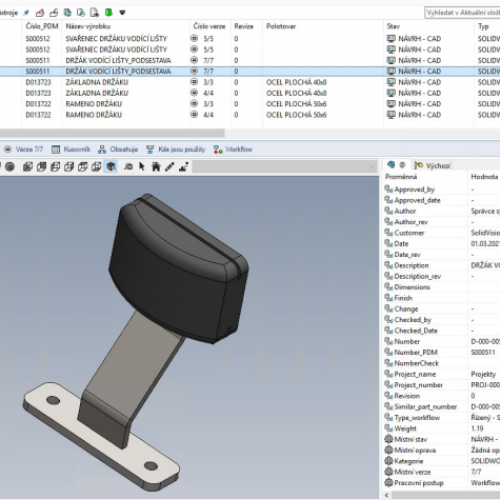Select the Místní verze property row
Screen dimensions: 500x500
tap(442, 472)
